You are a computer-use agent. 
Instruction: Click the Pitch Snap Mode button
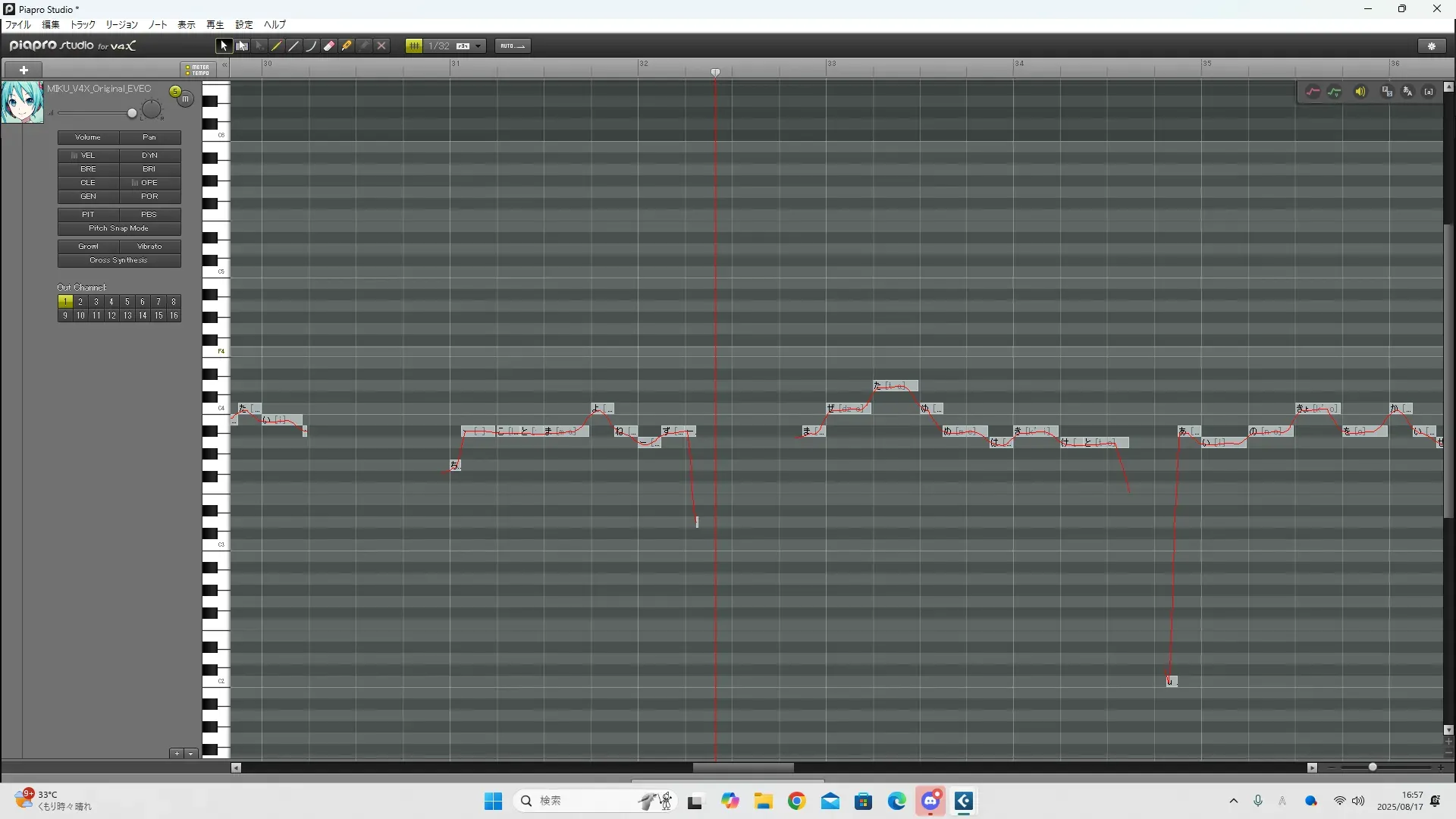pyautogui.click(x=119, y=228)
